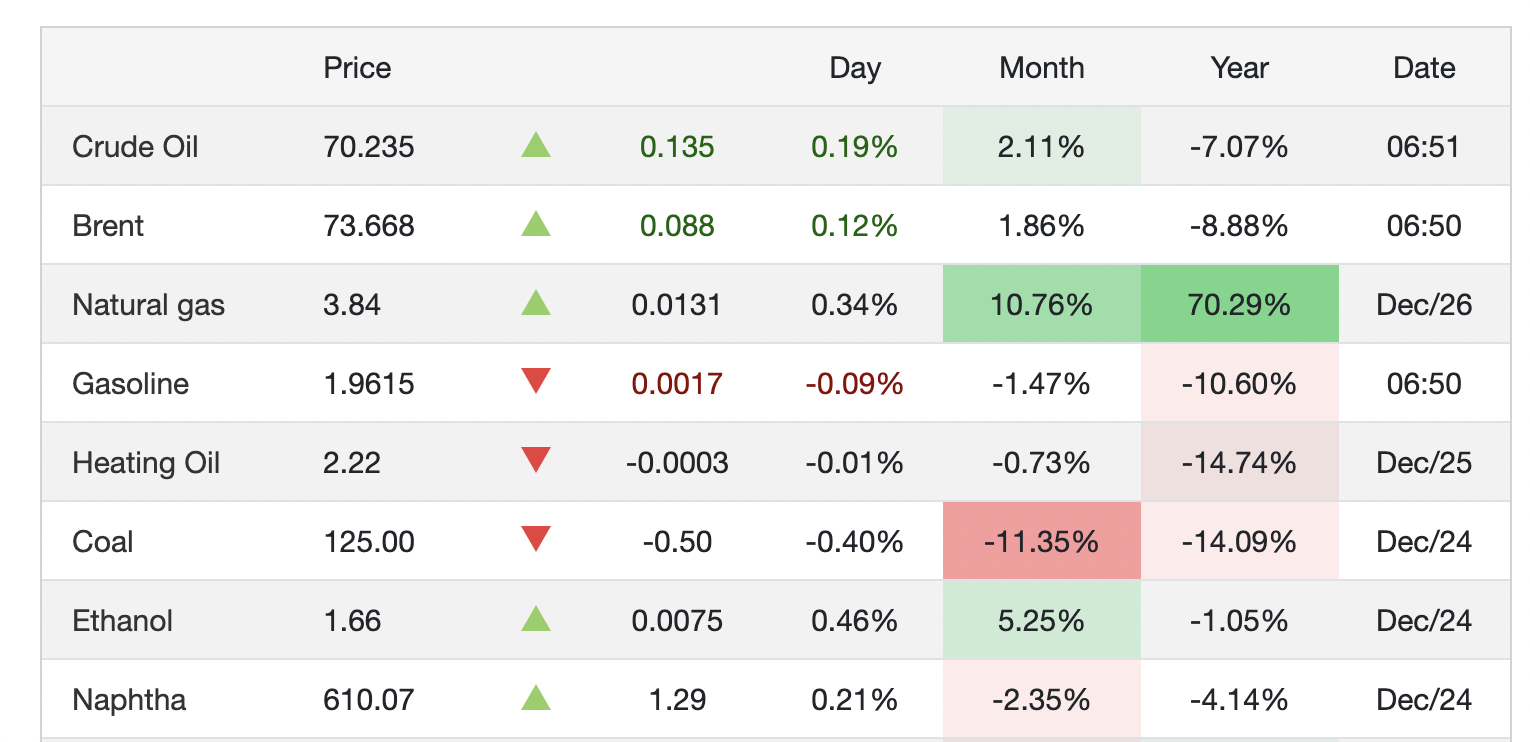The width and height of the screenshot is (1530, 742).
Task: Click the Date column header
Action: click(x=1424, y=68)
